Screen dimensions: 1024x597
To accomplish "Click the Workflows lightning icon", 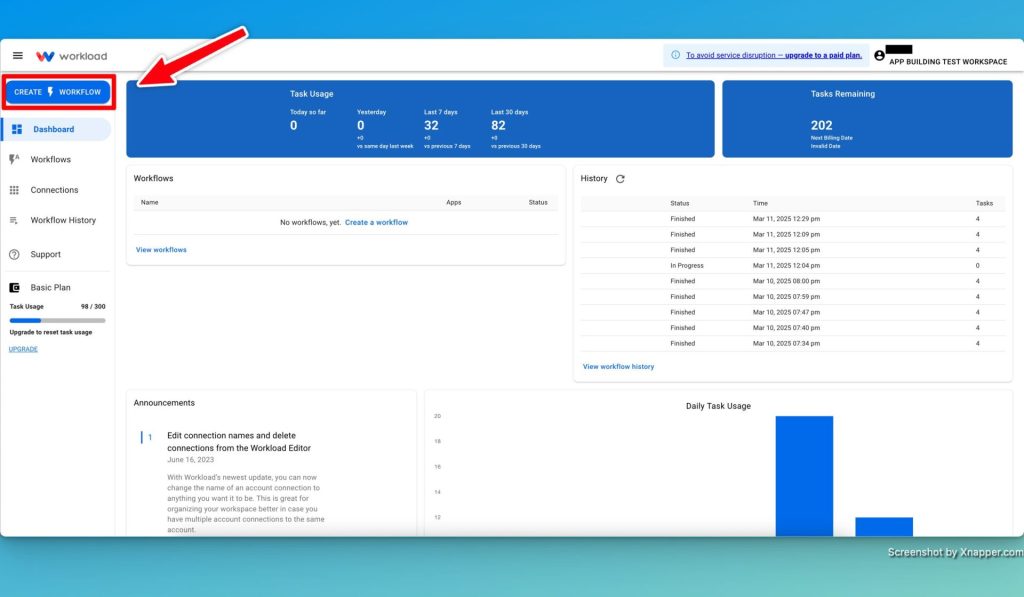I will [14, 159].
